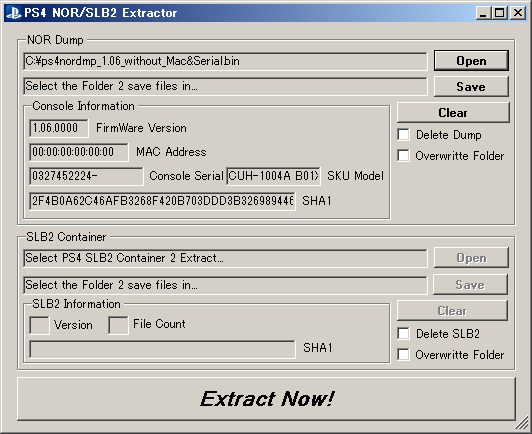Enable the Delete SLB2 checkbox
532x434 pixels.
pos(403,334)
